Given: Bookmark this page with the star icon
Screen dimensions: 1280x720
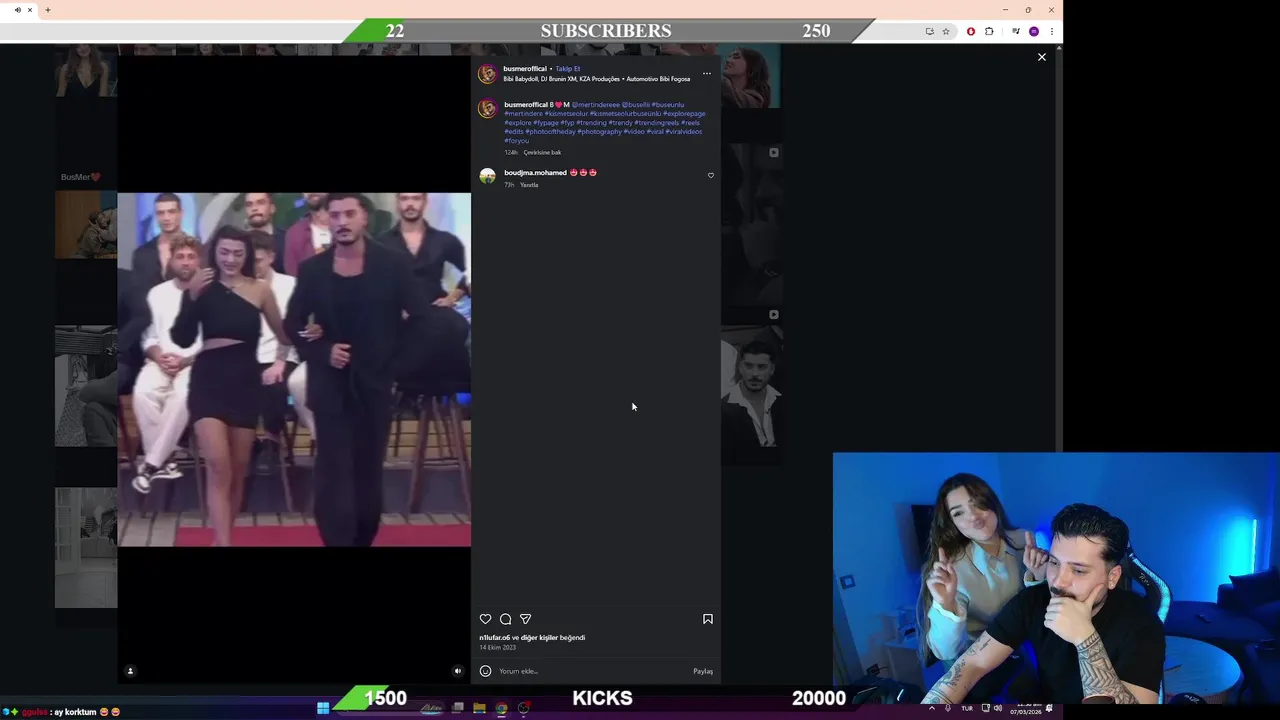Looking at the screenshot, I should pos(946,31).
